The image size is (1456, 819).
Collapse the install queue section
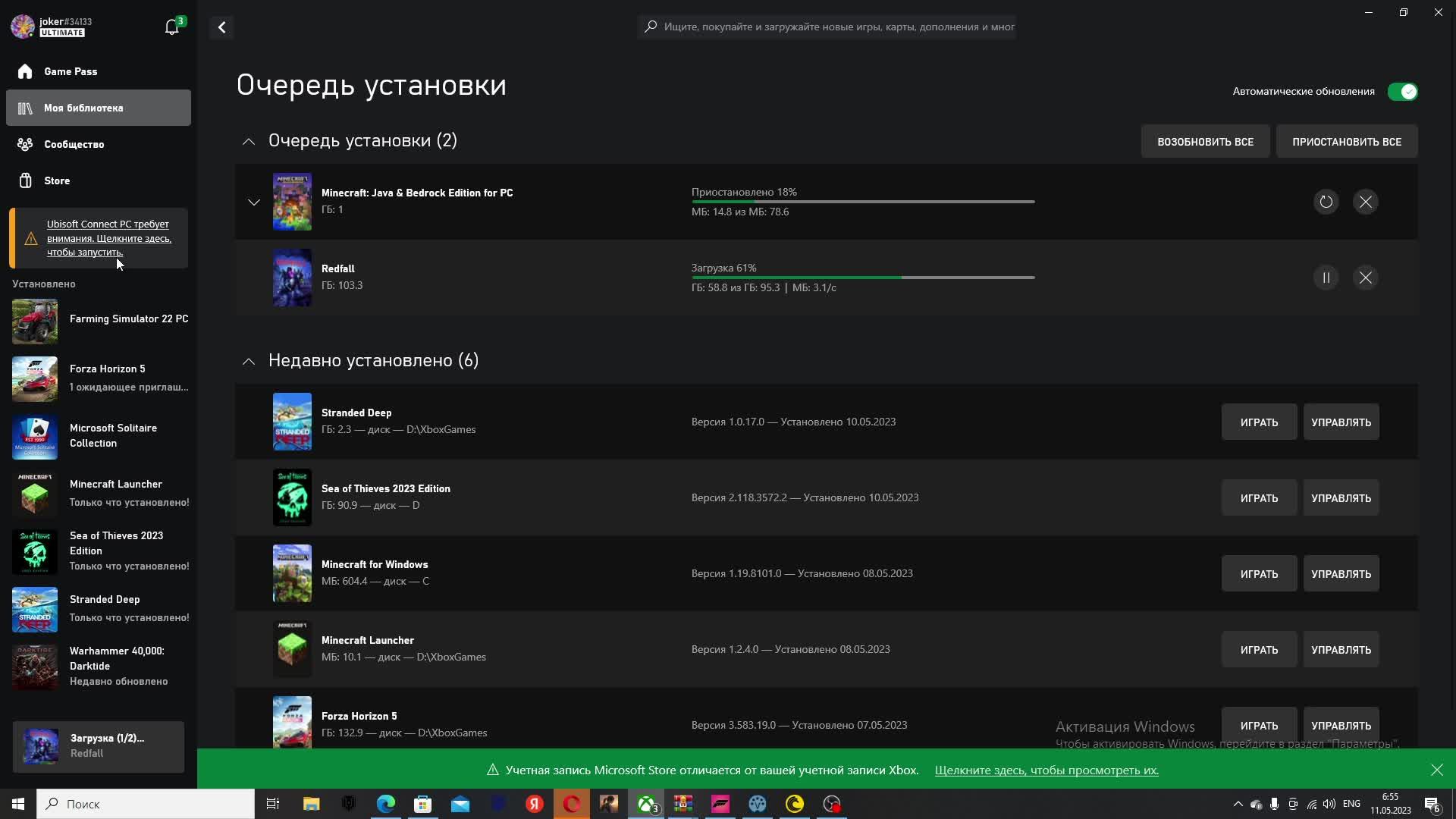(x=249, y=141)
